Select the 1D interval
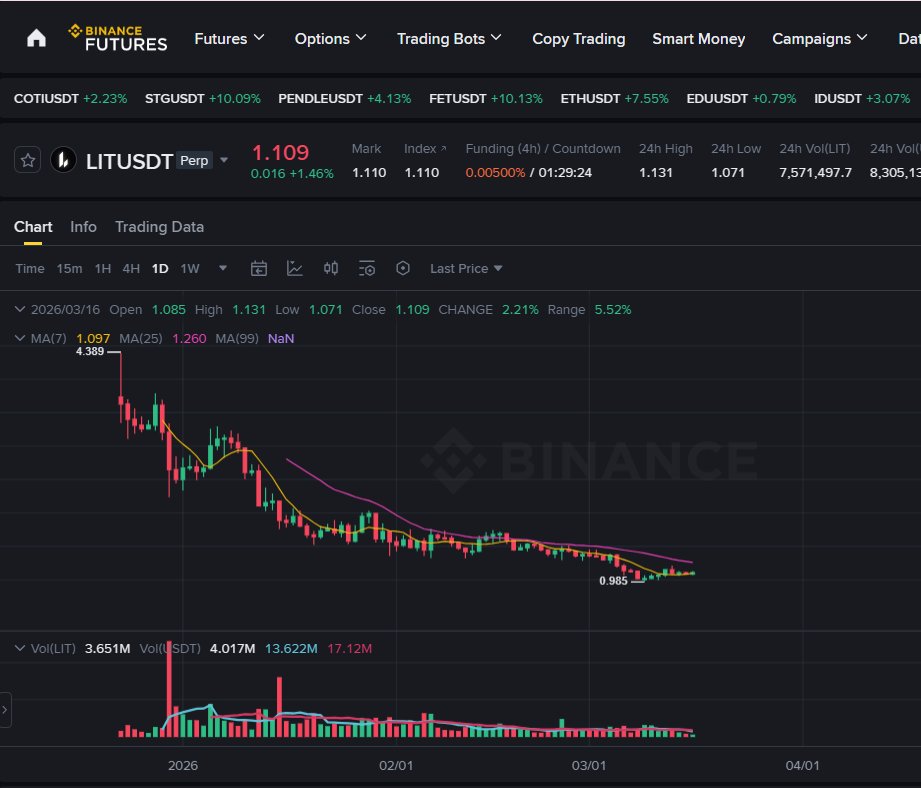Viewport: 921px width, 788px height. click(160, 268)
